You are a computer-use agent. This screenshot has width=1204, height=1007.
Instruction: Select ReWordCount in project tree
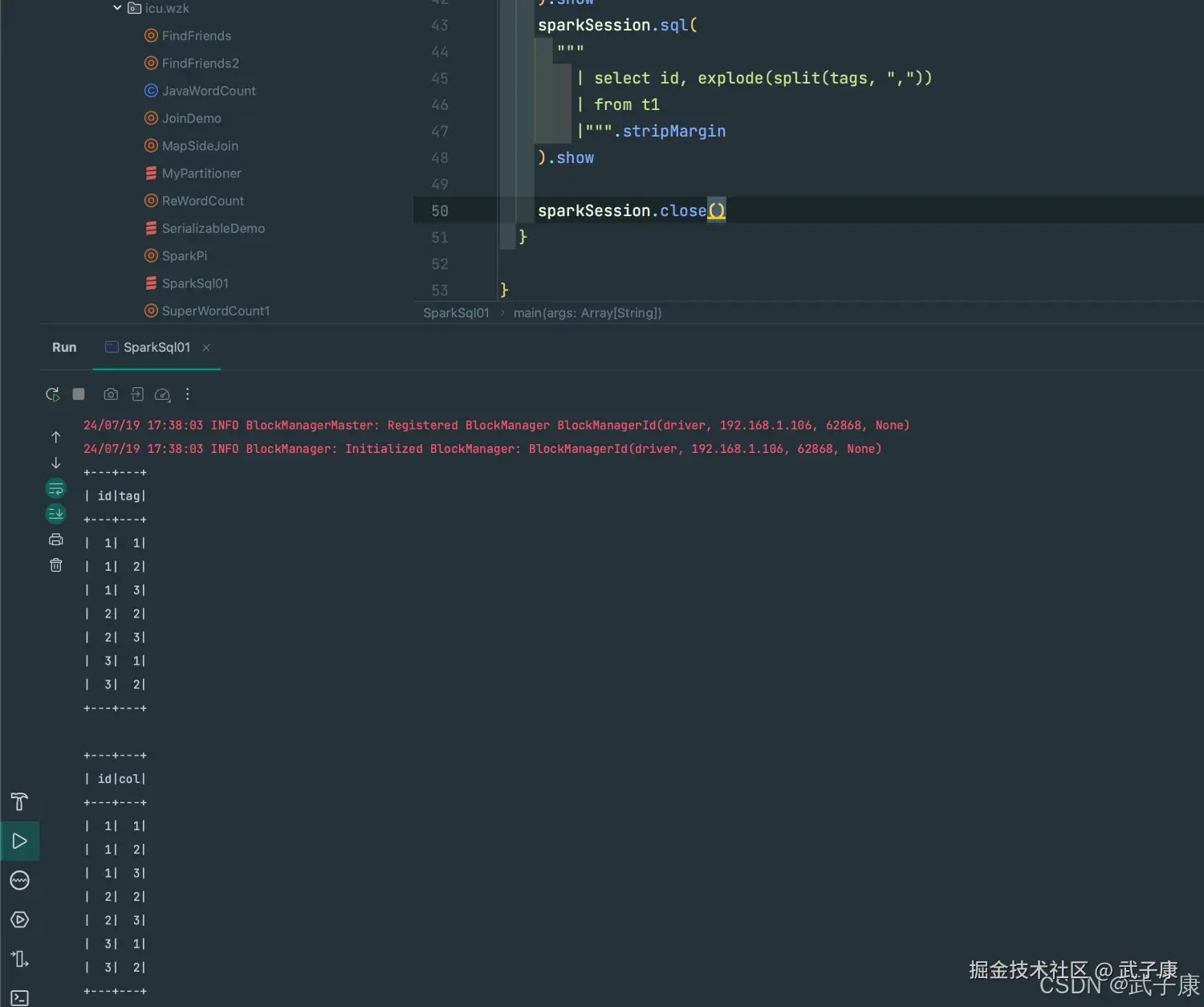point(202,201)
